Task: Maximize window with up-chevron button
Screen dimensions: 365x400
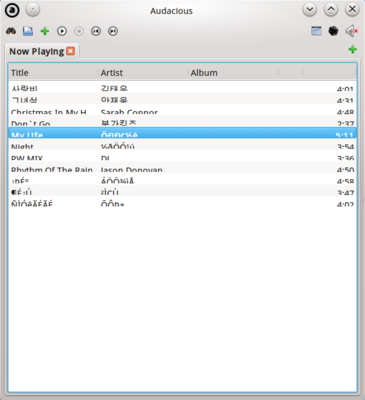Action: pyautogui.click(x=331, y=10)
